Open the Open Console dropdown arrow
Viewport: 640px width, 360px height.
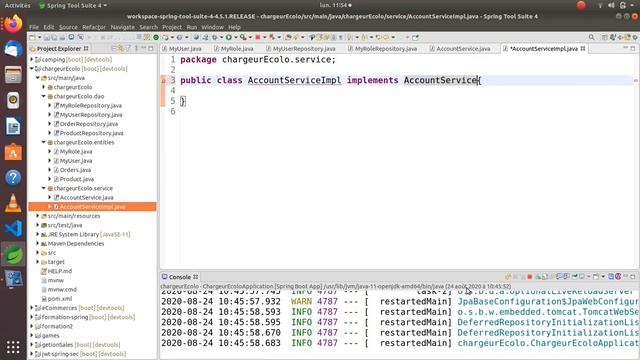[603, 277]
